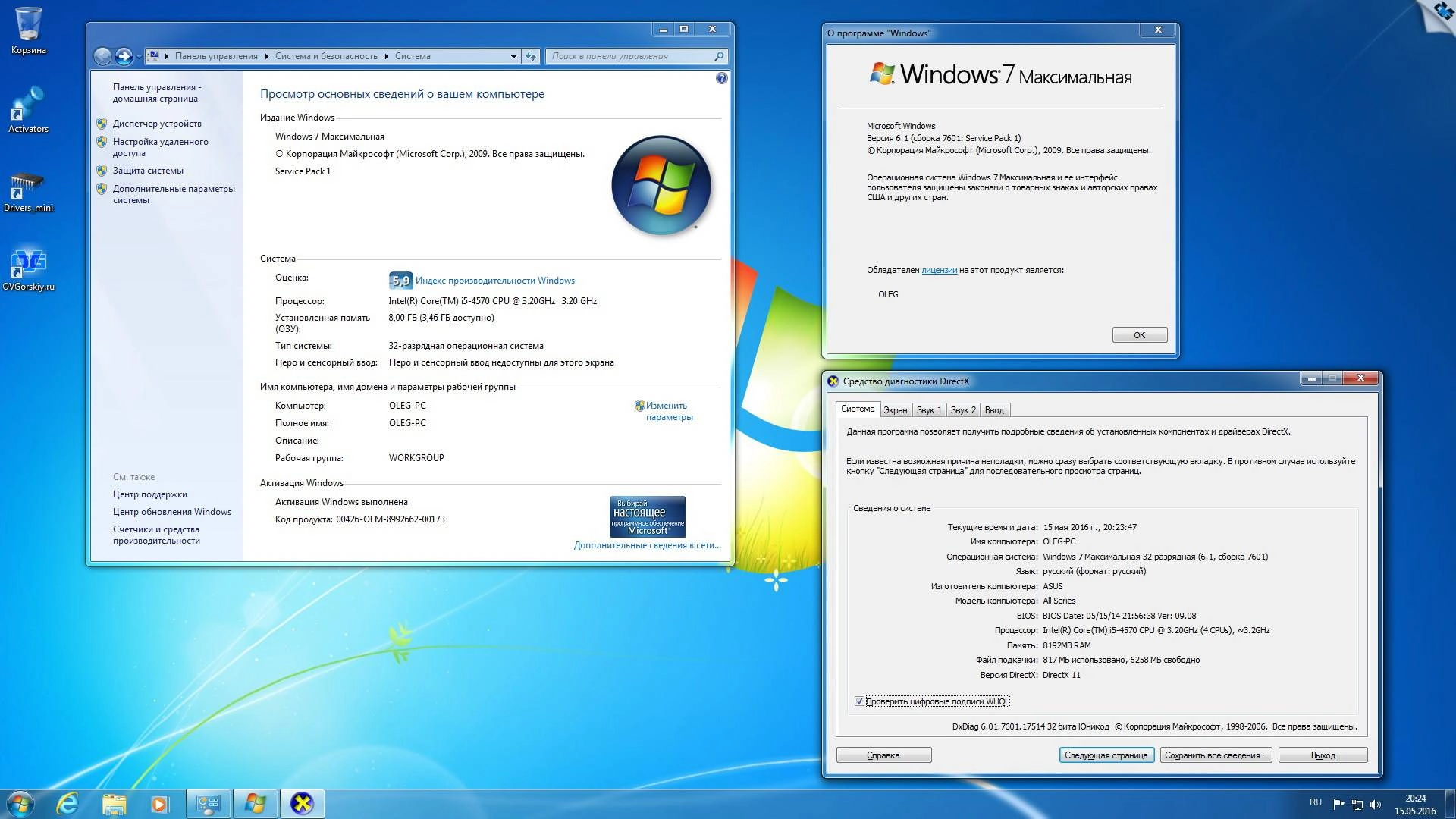1456x819 pixels.
Task: Open the DirectX Diagnostic Tool taskbar icon
Action: (x=303, y=802)
